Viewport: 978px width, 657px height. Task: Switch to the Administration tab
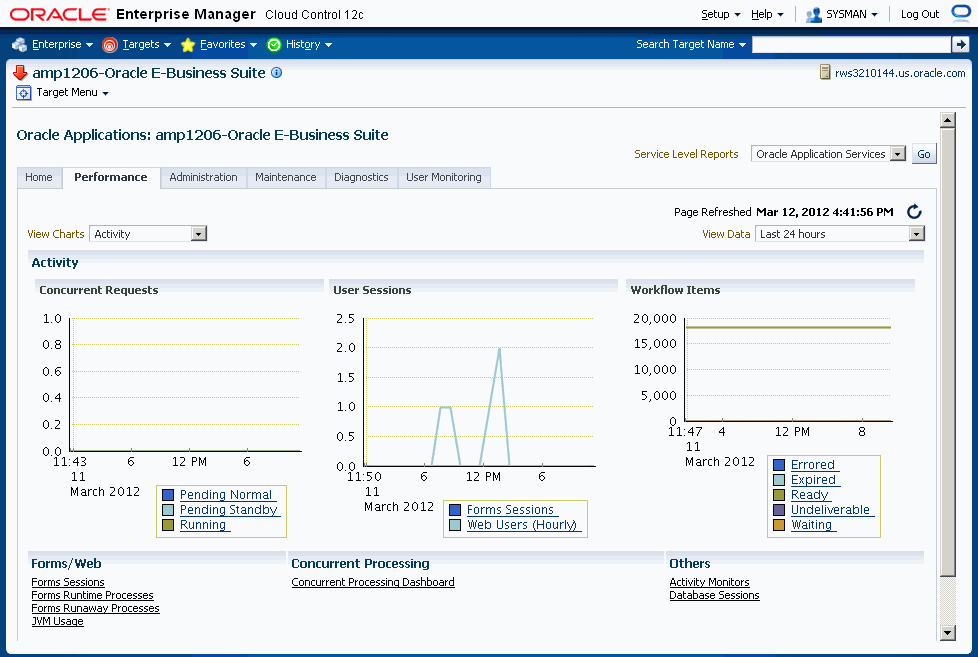[203, 177]
